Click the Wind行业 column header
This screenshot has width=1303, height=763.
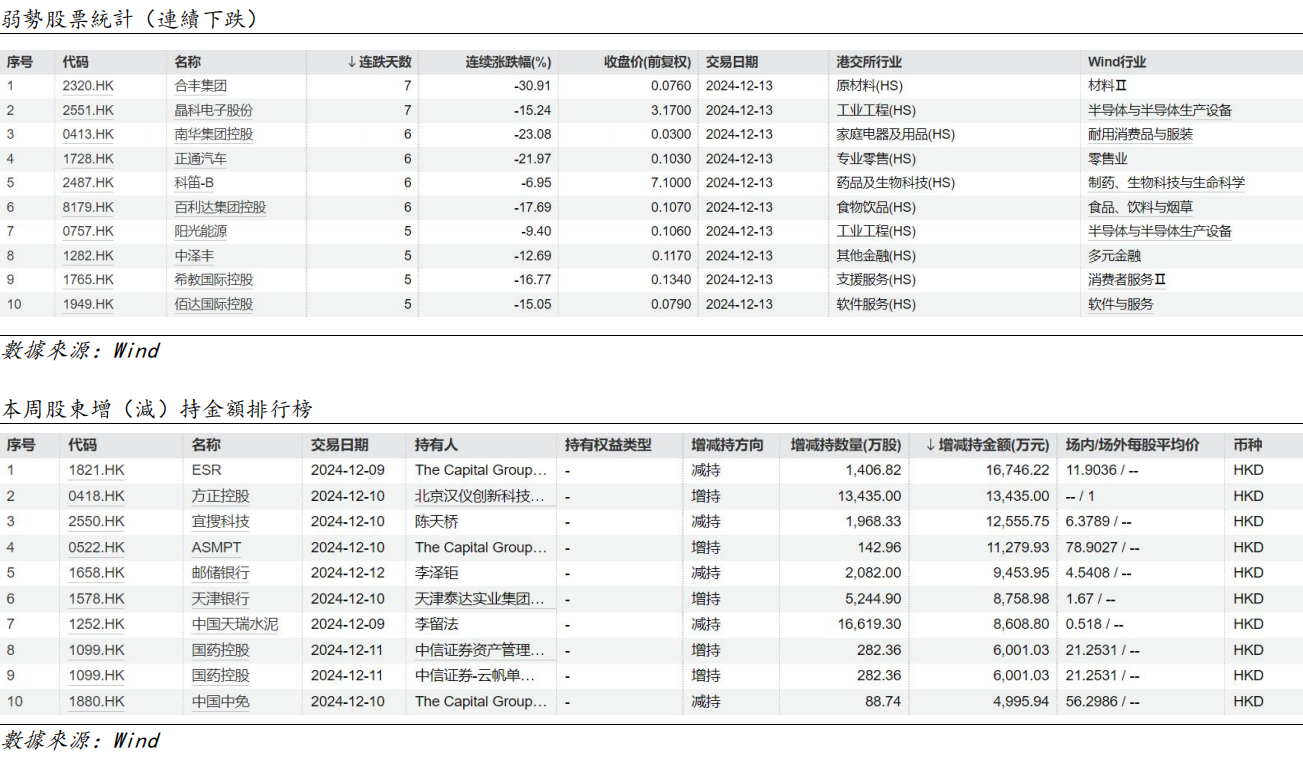tap(1117, 62)
